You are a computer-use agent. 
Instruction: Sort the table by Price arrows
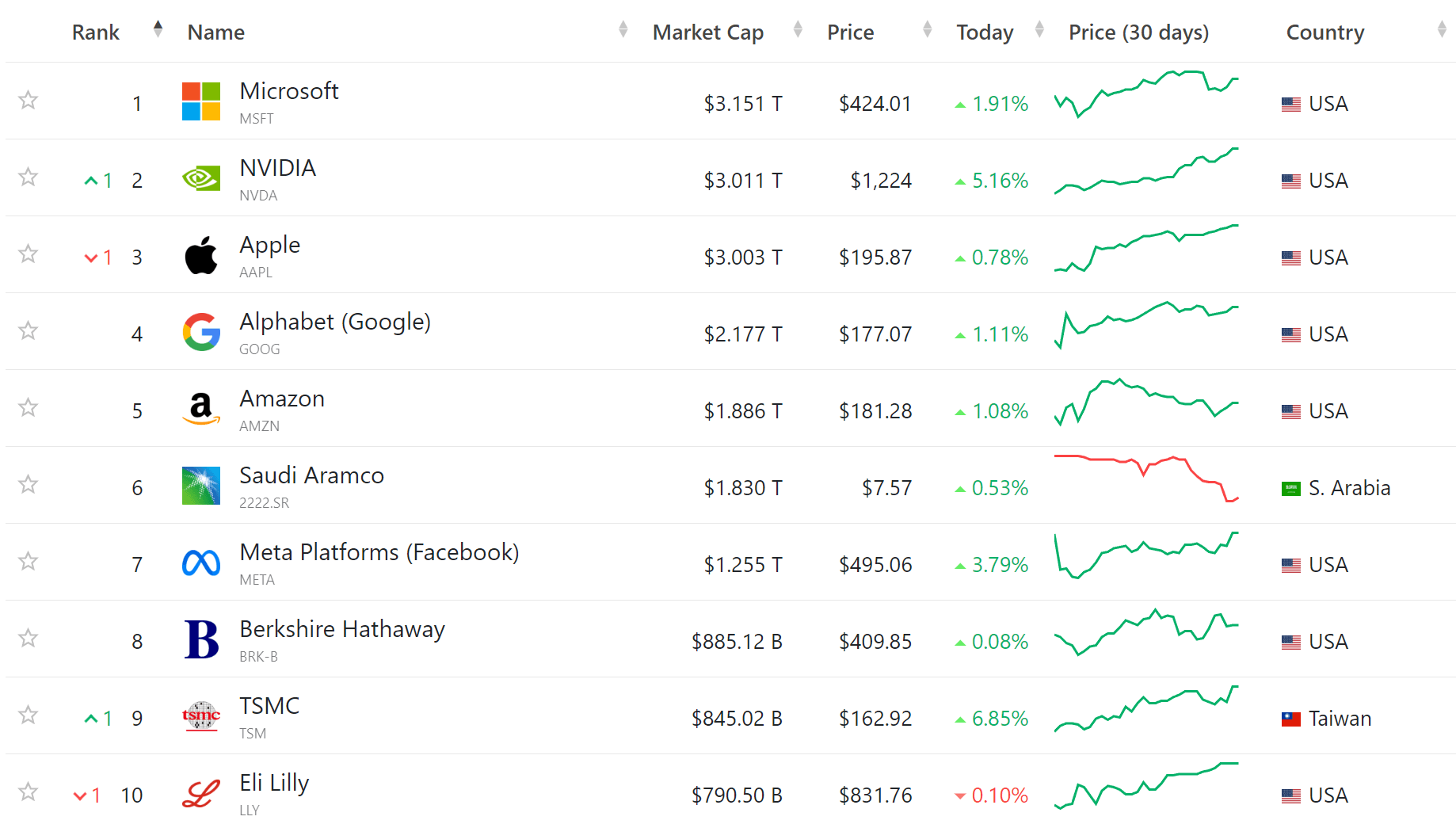click(x=927, y=30)
